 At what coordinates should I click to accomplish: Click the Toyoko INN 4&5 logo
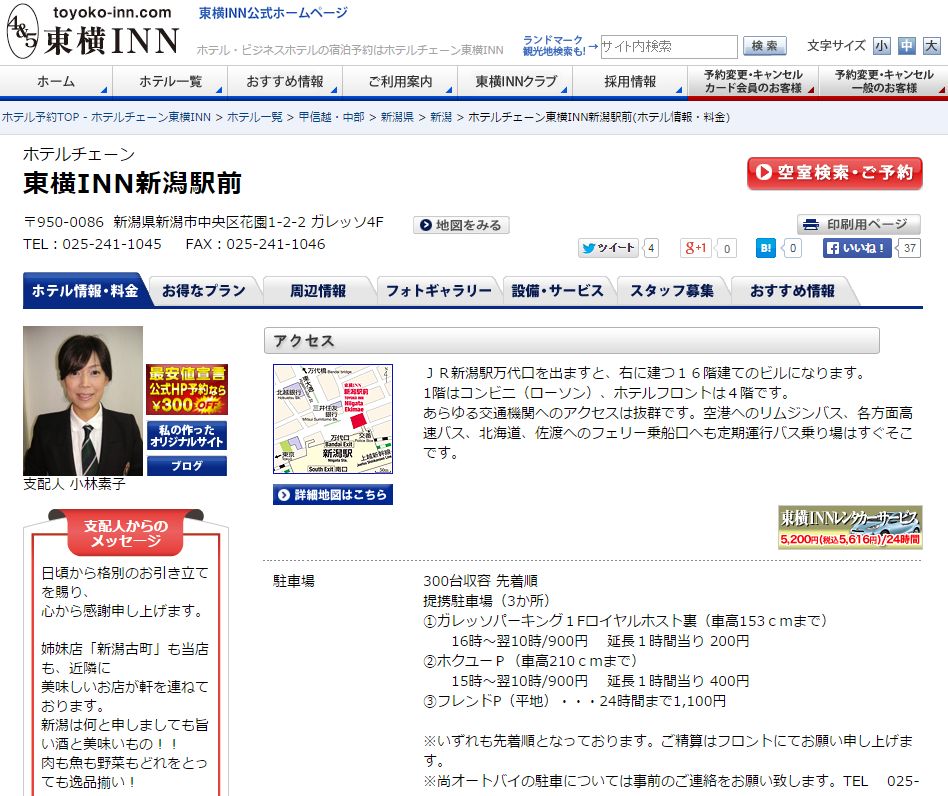[x=93, y=31]
